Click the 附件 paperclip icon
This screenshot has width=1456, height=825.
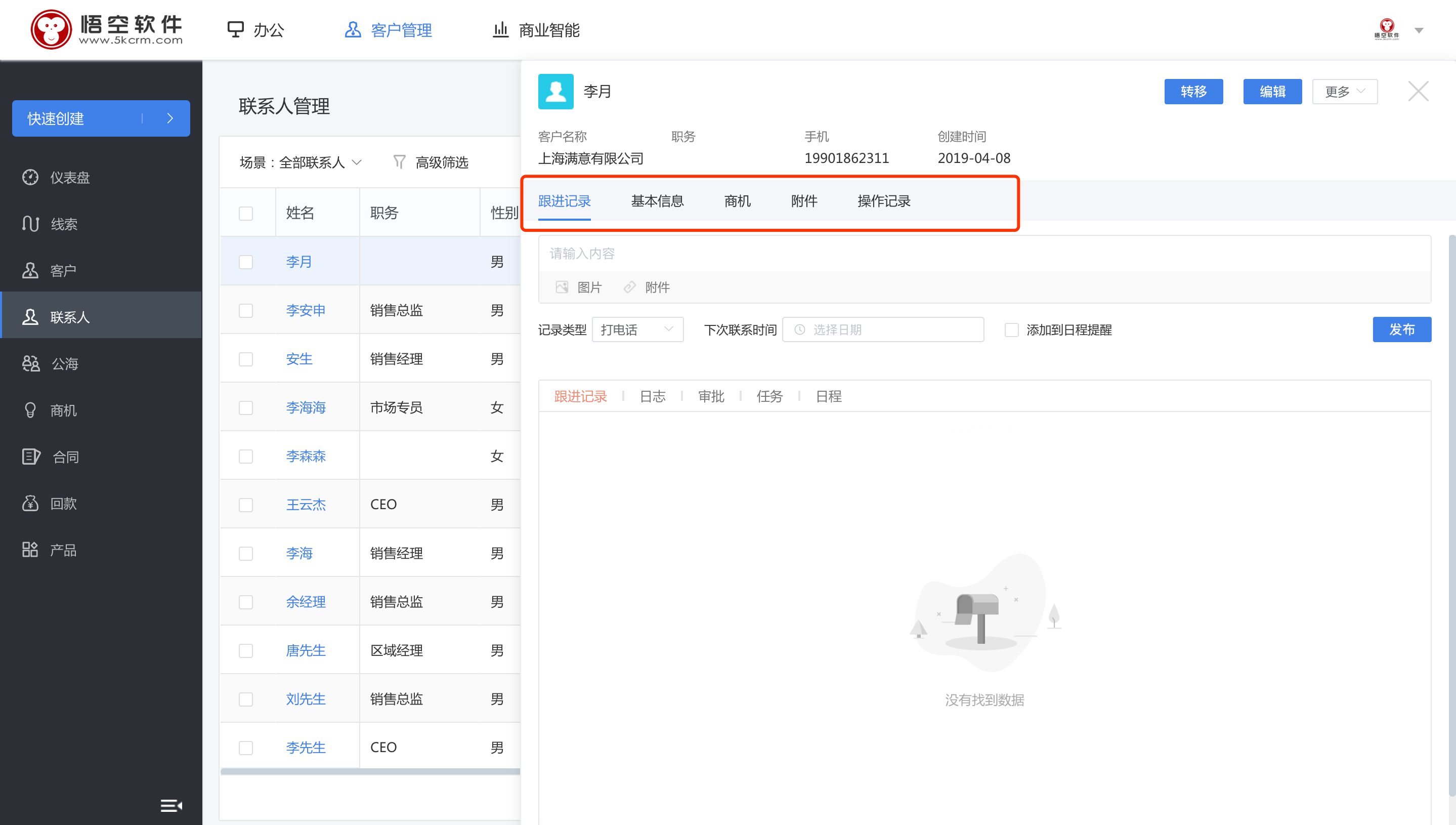tap(629, 287)
